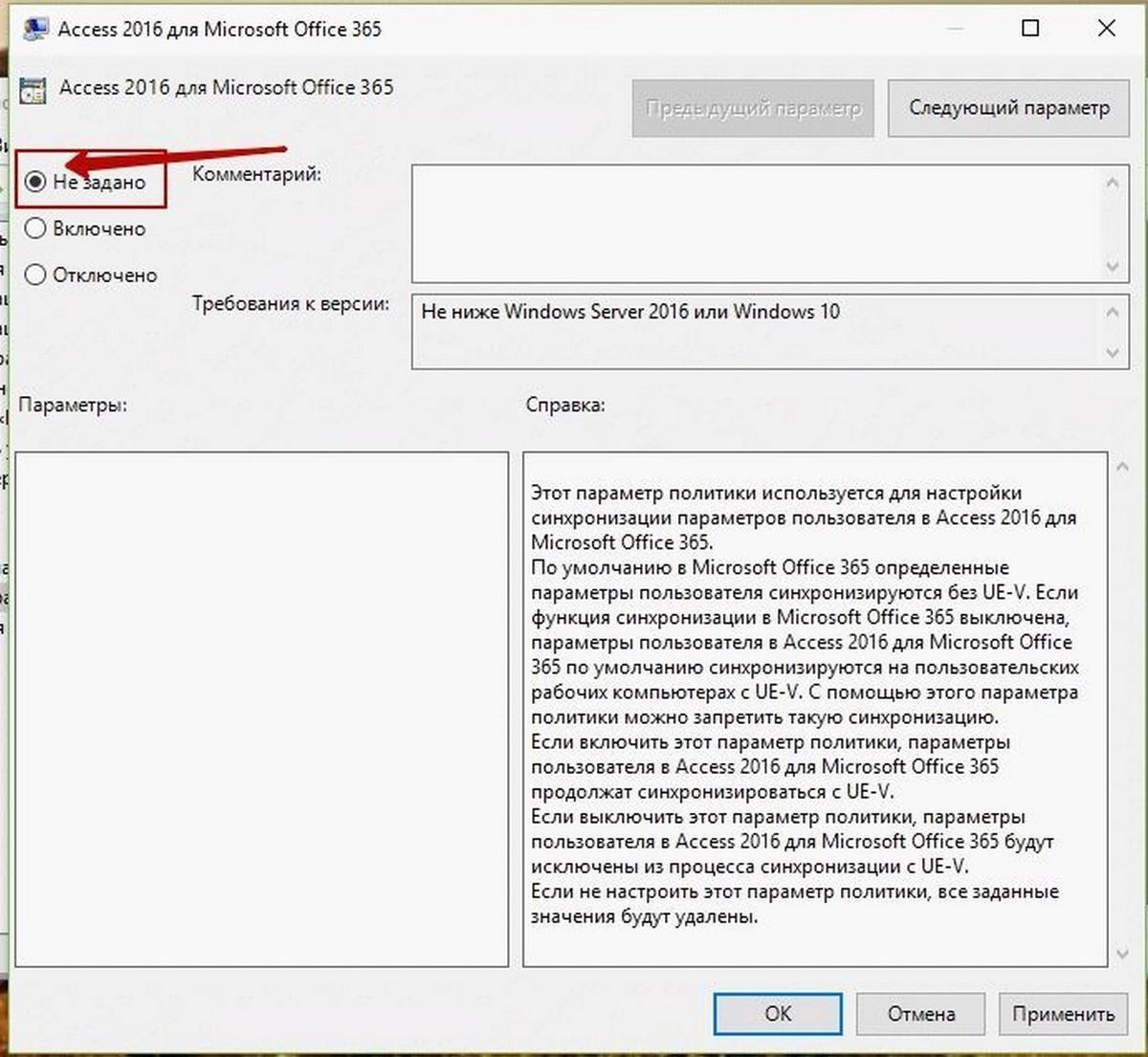
Task: Click the 'Справка' help description text area
Action: pos(815,709)
